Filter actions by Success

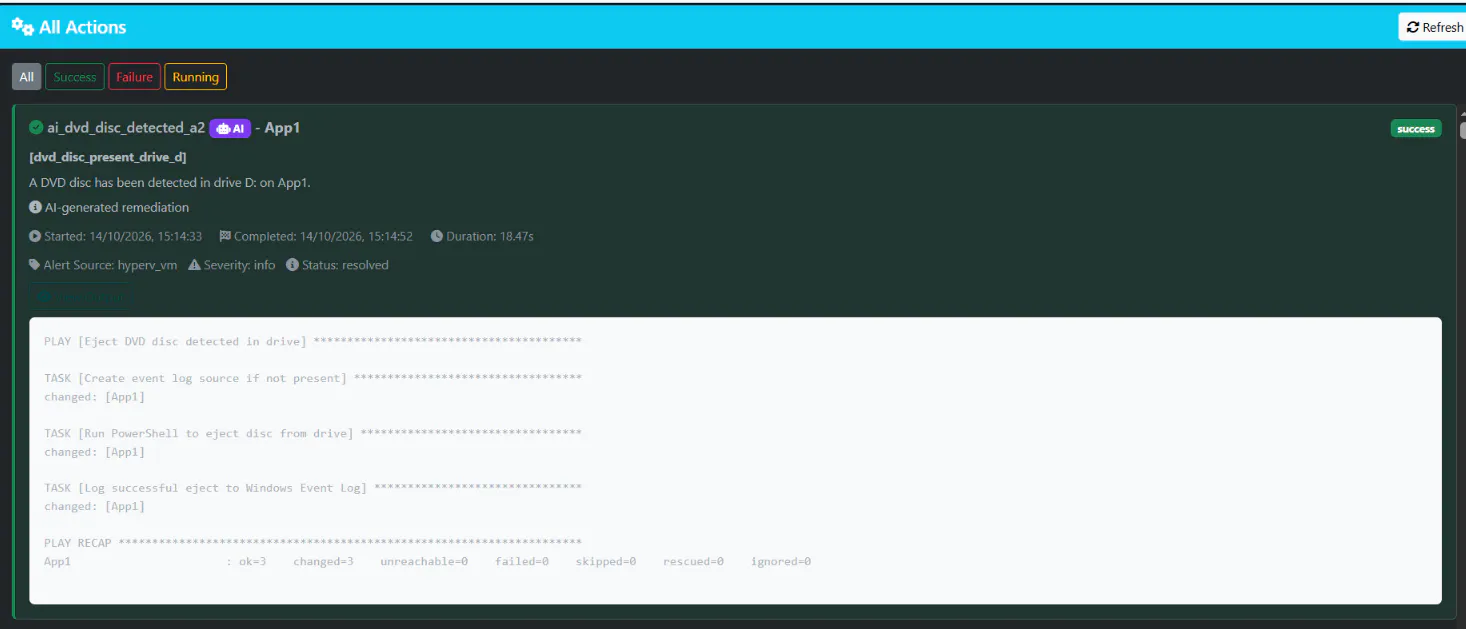coord(75,77)
